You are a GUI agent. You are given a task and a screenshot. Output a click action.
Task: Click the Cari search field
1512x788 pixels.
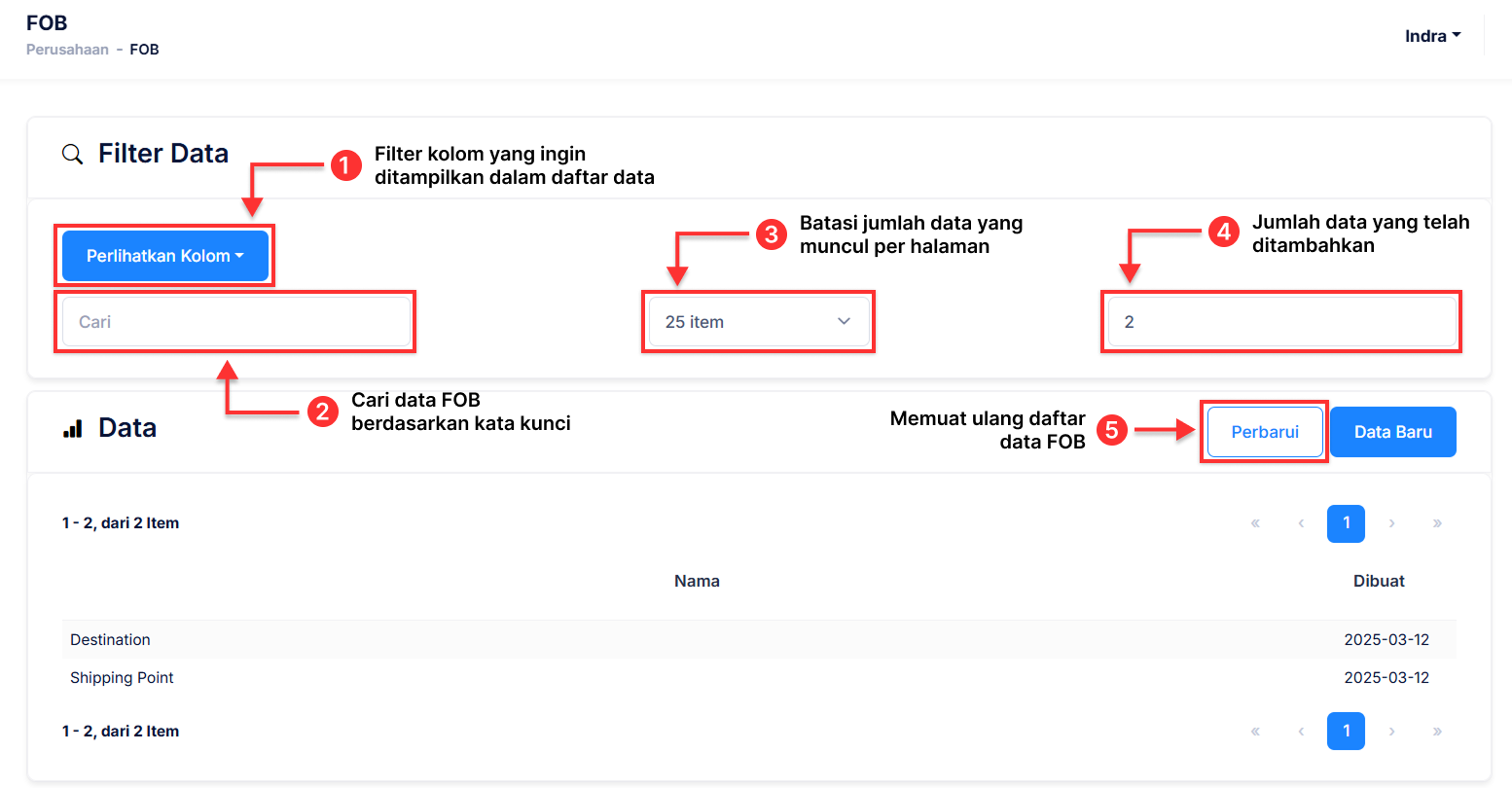click(x=235, y=322)
